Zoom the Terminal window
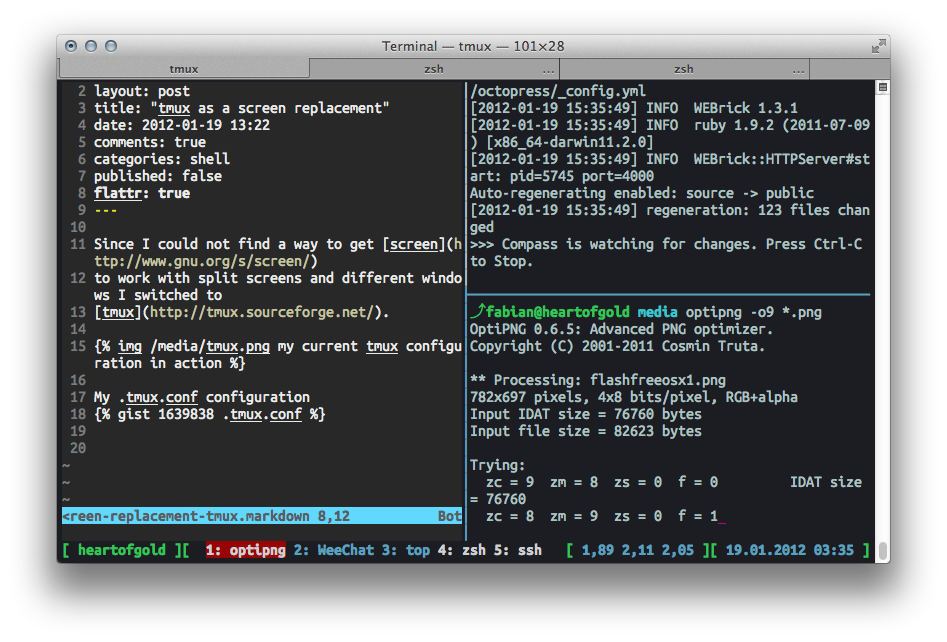 (111, 46)
